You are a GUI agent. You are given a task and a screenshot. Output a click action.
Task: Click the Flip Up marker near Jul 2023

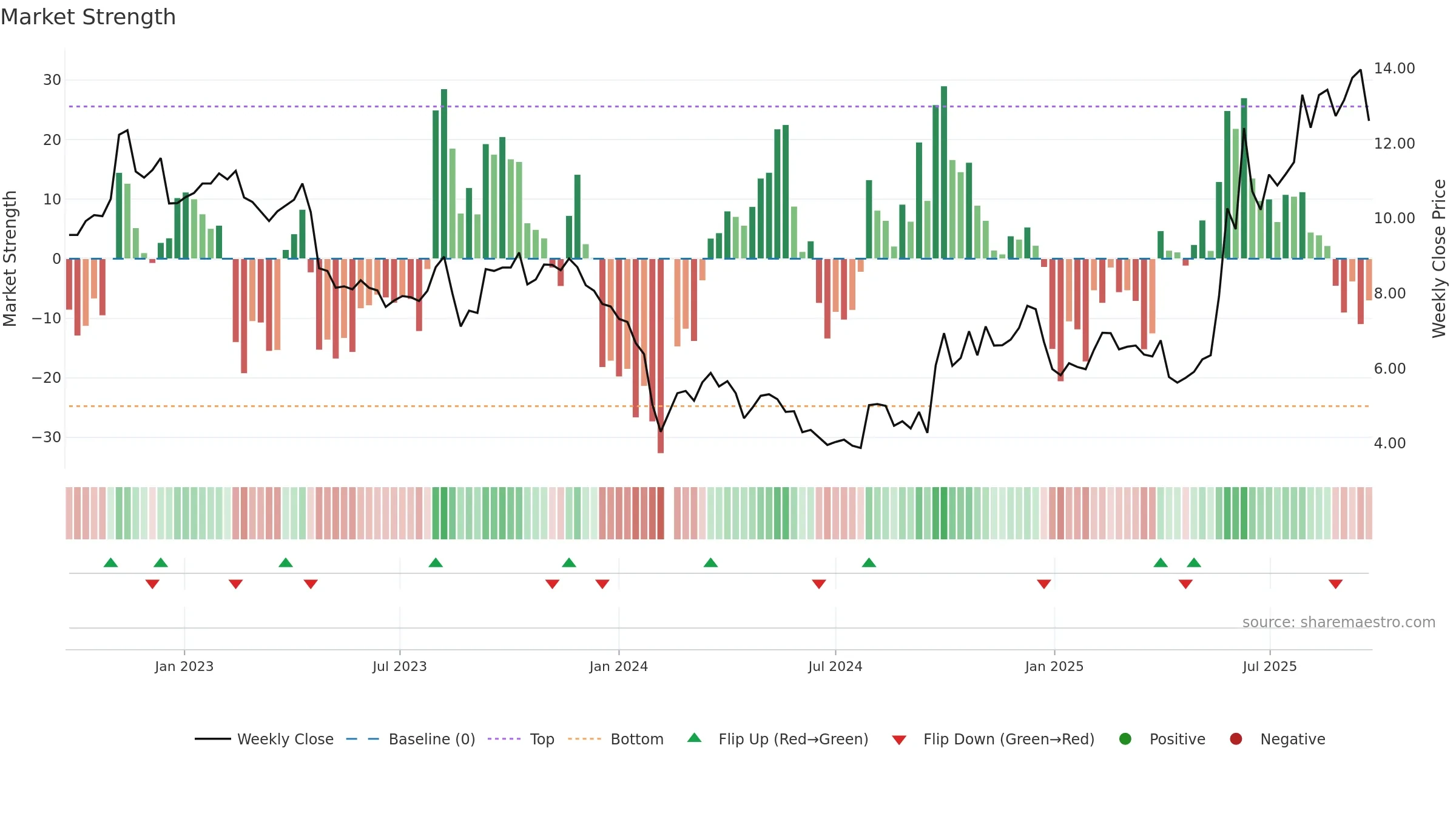(436, 562)
